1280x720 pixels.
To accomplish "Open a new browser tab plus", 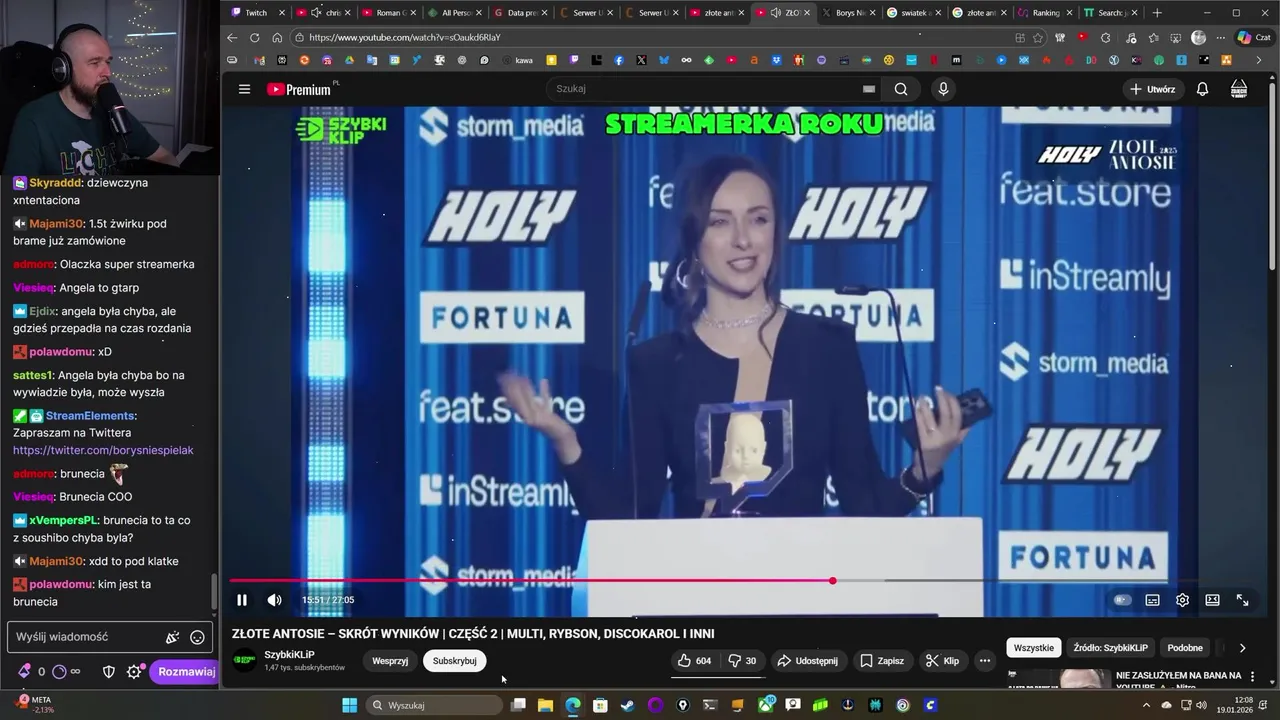I will 1157,13.
